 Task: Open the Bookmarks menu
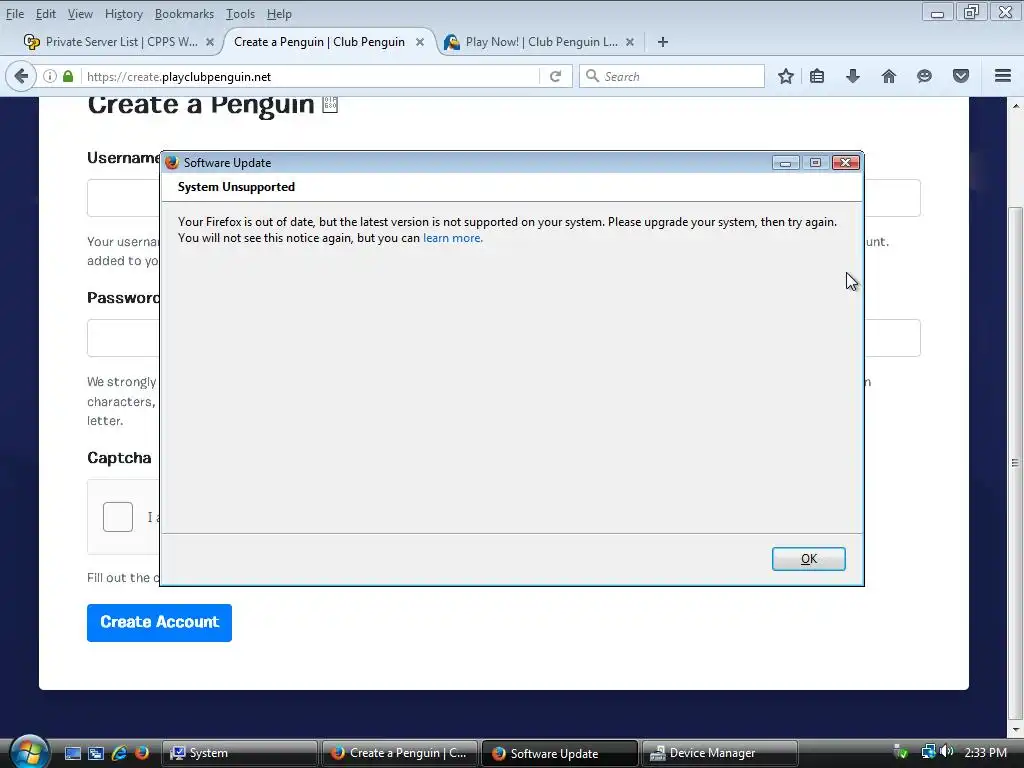[184, 14]
